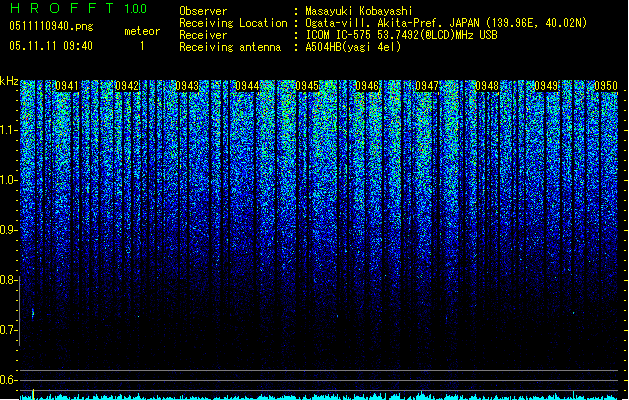Screen dimensions: 629x400
Task: Click the 1.0 kHz axis label
Action: (x=9, y=180)
